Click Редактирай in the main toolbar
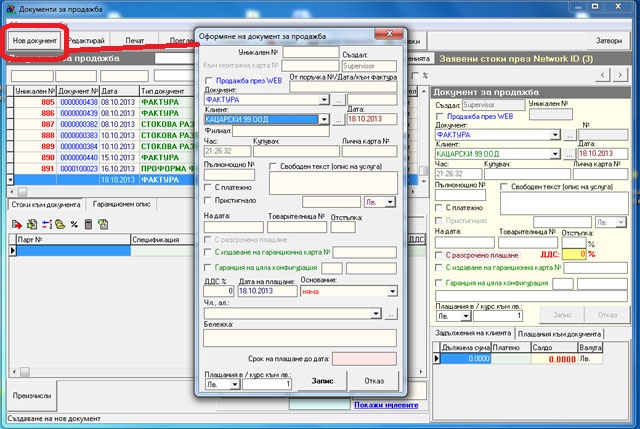 tap(86, 41)
